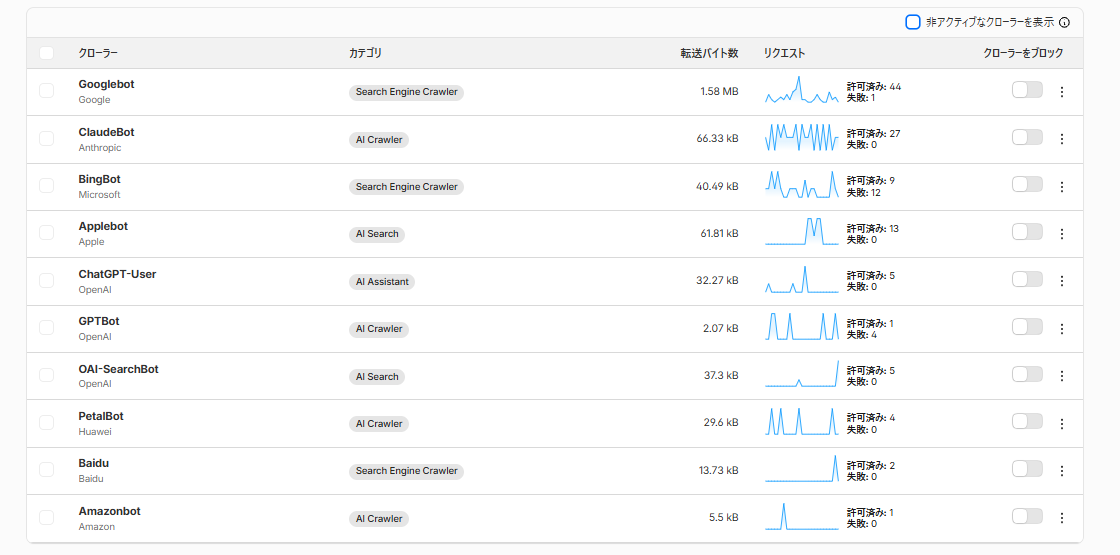Image resolution: width=1120 pixels, height=555 pixels.
Task: Toggle the block switch for PetalBot
Action: coord(1027,421)
